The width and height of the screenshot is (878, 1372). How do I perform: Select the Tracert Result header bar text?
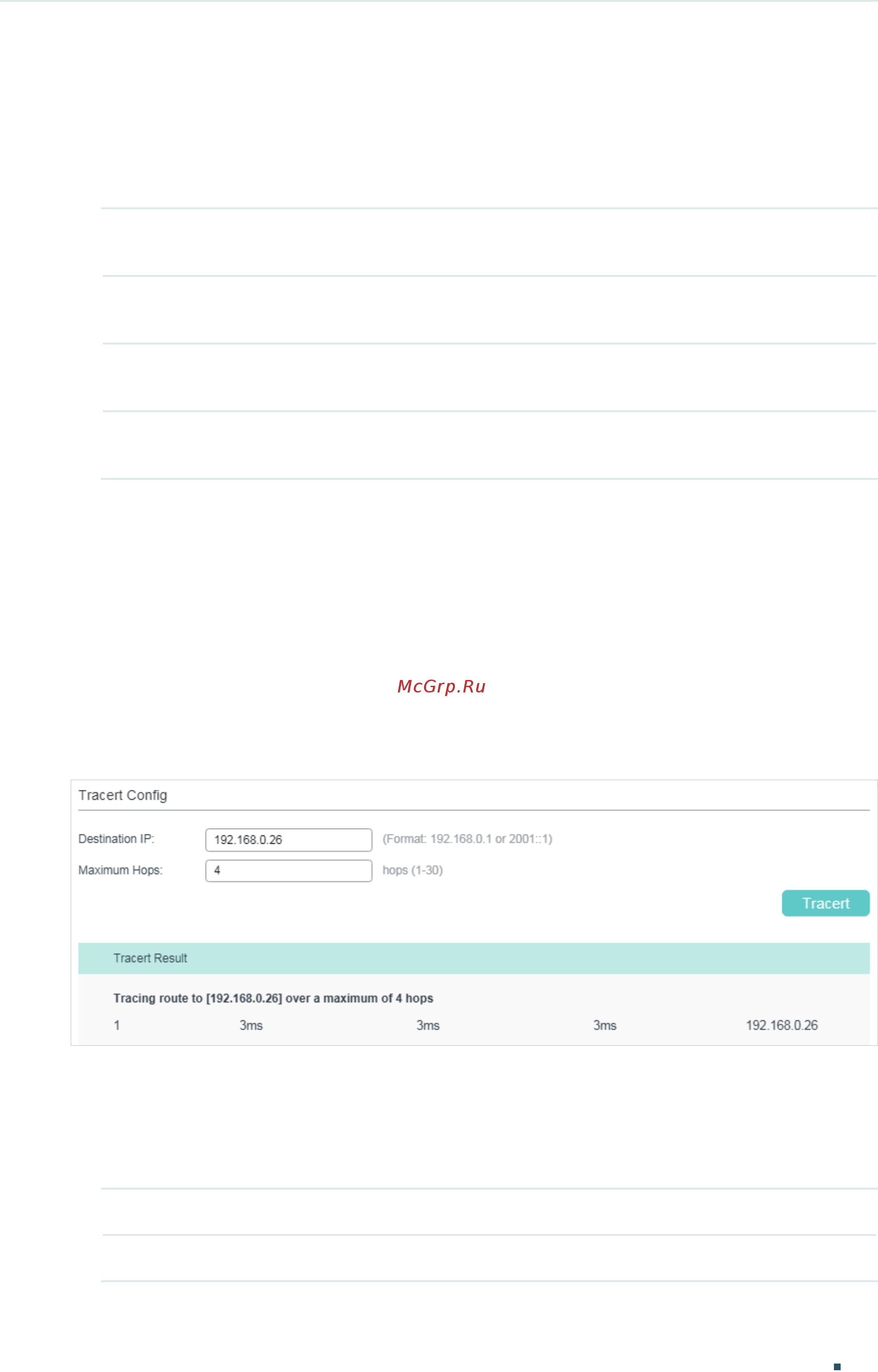coord(150,958)
